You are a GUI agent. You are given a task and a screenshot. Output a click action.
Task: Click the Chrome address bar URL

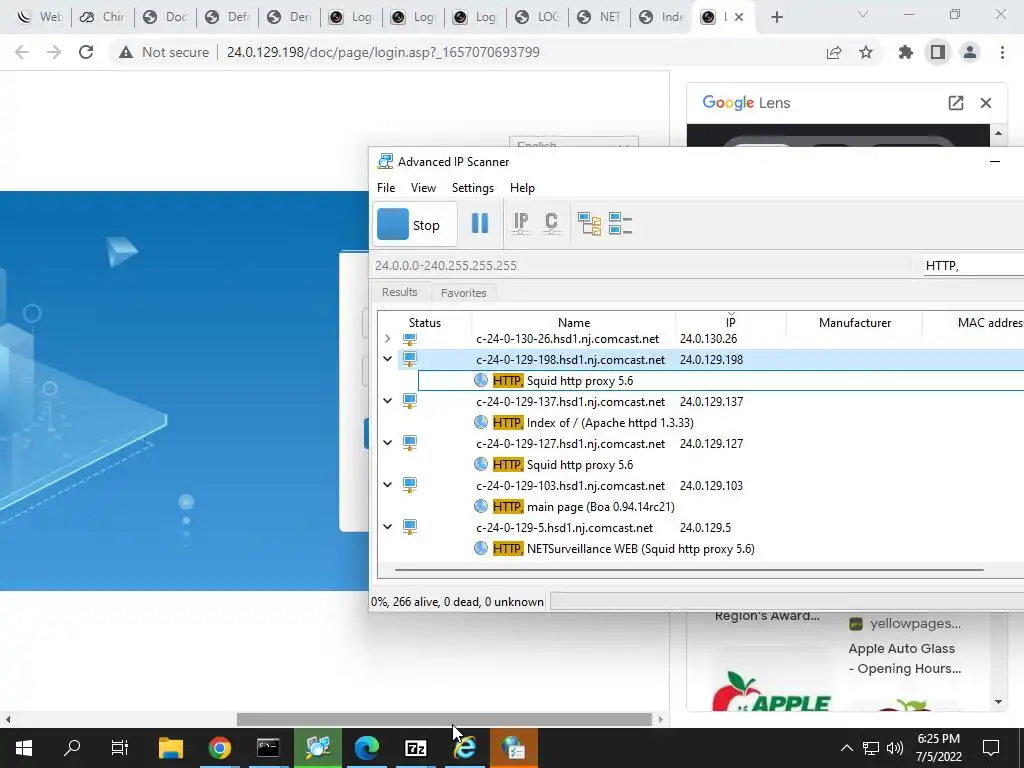tap(383, 52)
